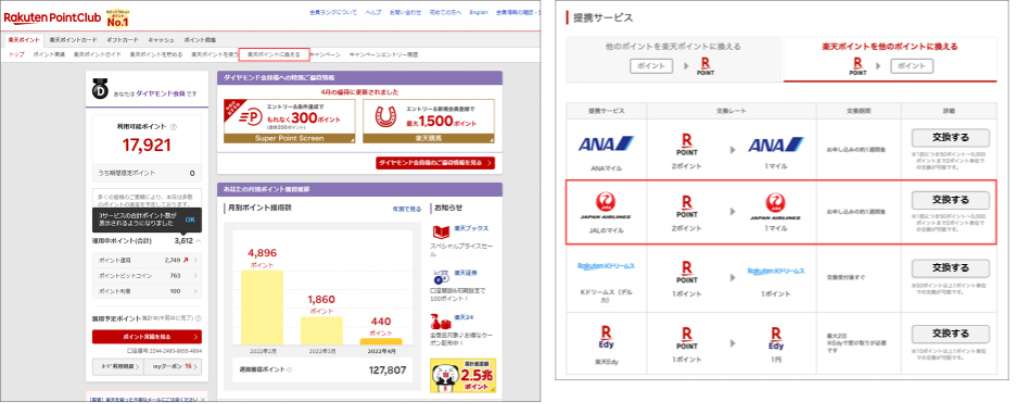Switch to the ギフトカード tab
Image resolution: width=1018 pixels, height=404 pixels.
121,40
